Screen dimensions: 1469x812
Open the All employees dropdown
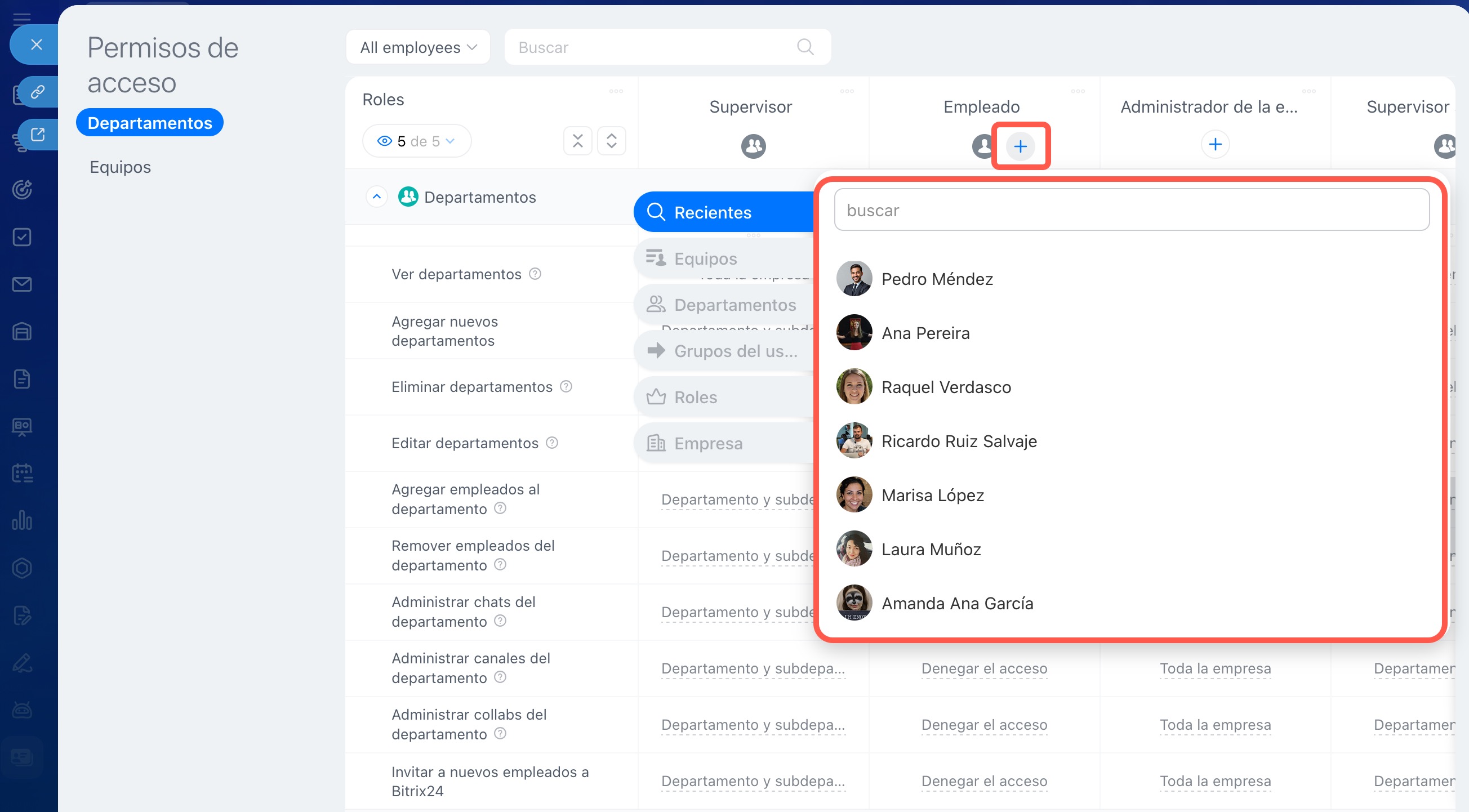418,47
